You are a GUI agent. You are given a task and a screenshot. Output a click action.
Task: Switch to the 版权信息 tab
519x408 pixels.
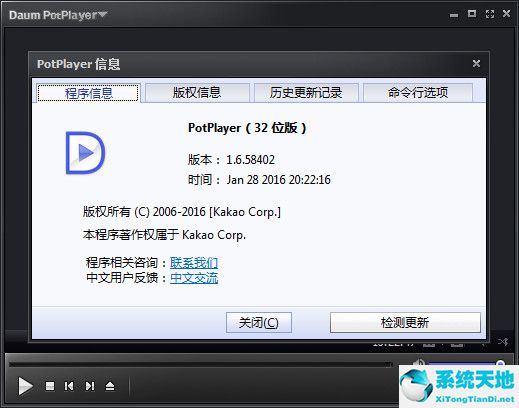pos(197,92)
